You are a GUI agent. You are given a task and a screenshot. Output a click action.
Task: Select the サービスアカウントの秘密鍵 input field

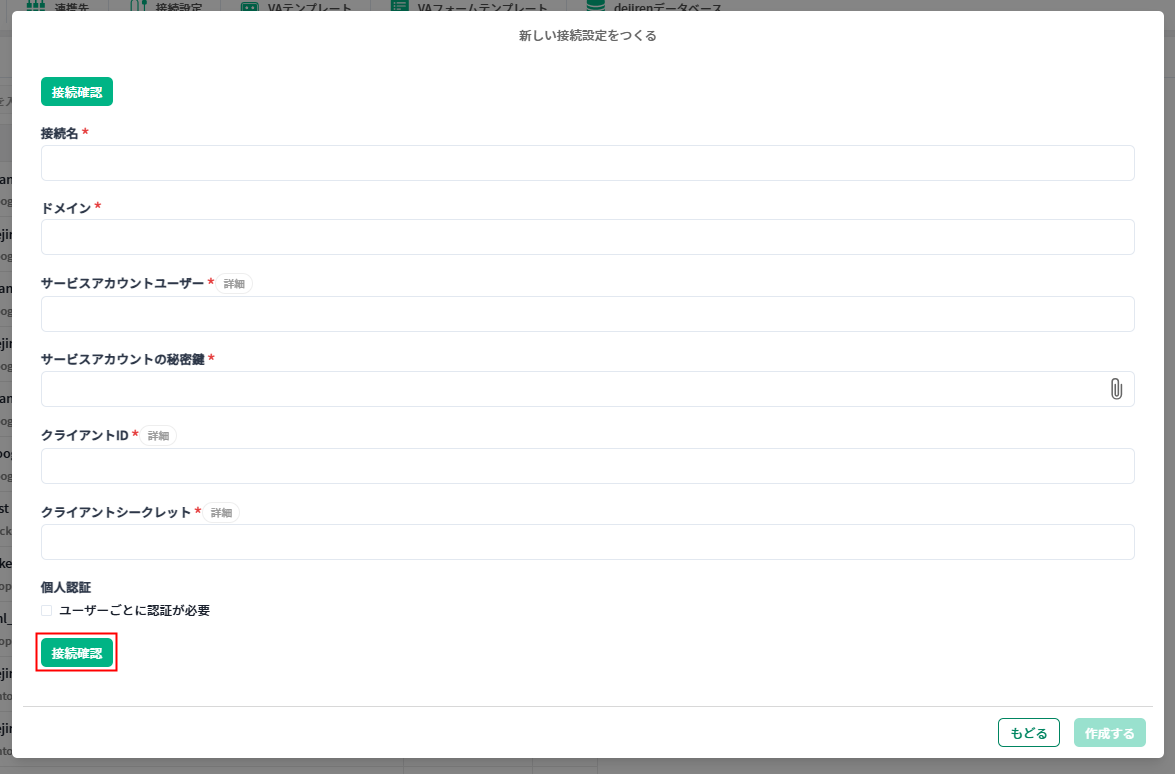[570, 389]
